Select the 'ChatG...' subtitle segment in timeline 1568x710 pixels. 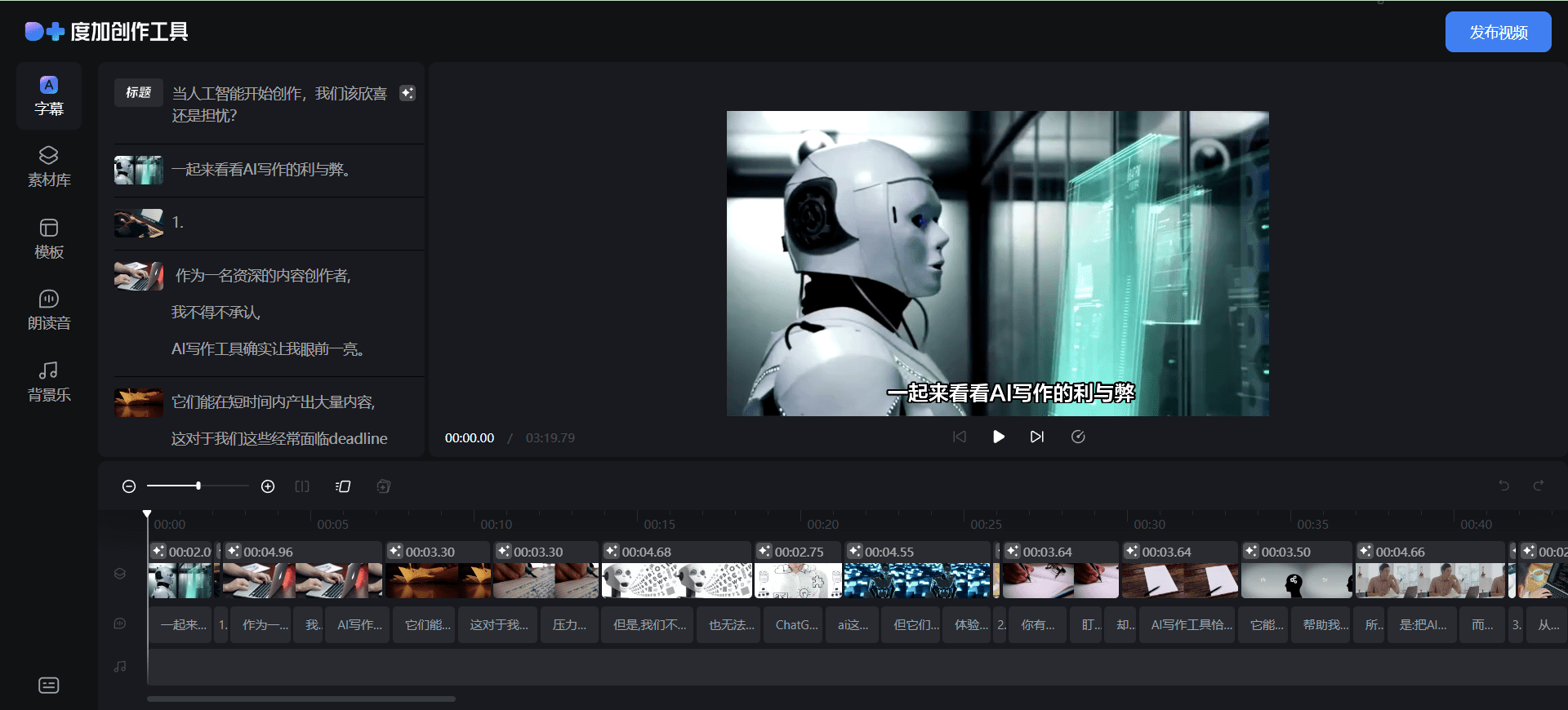pos(795,625)
